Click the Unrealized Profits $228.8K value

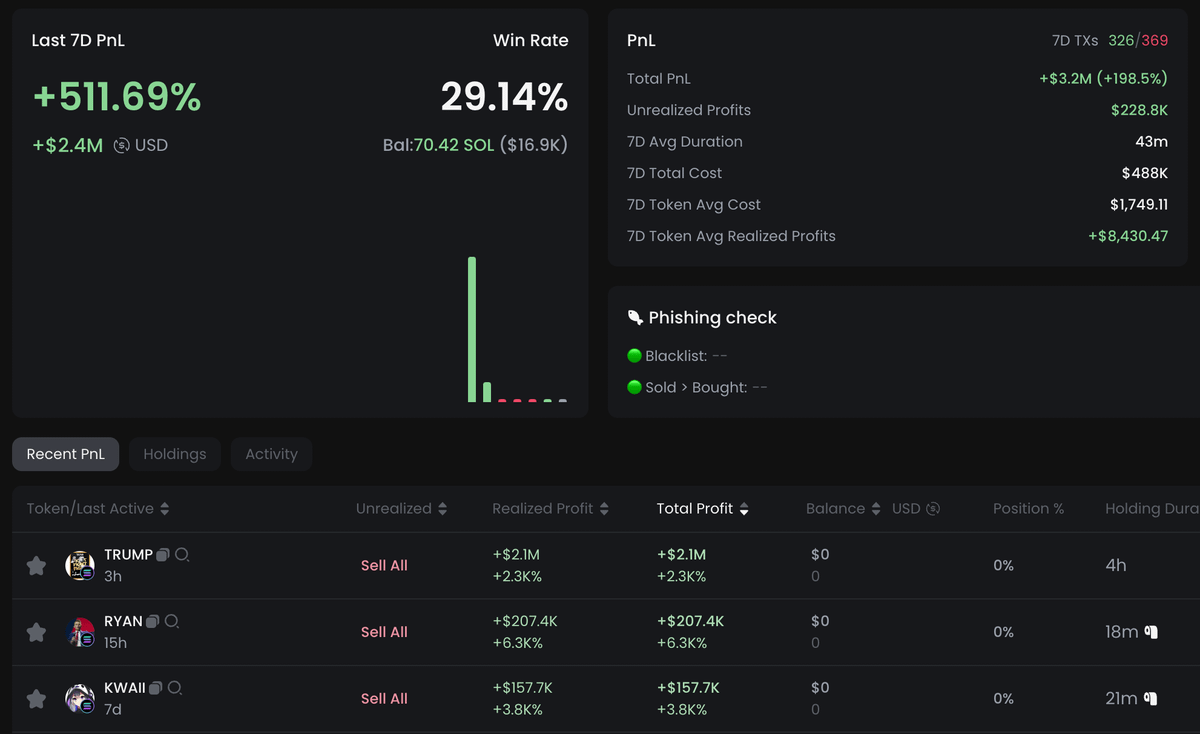(1139, 110)
